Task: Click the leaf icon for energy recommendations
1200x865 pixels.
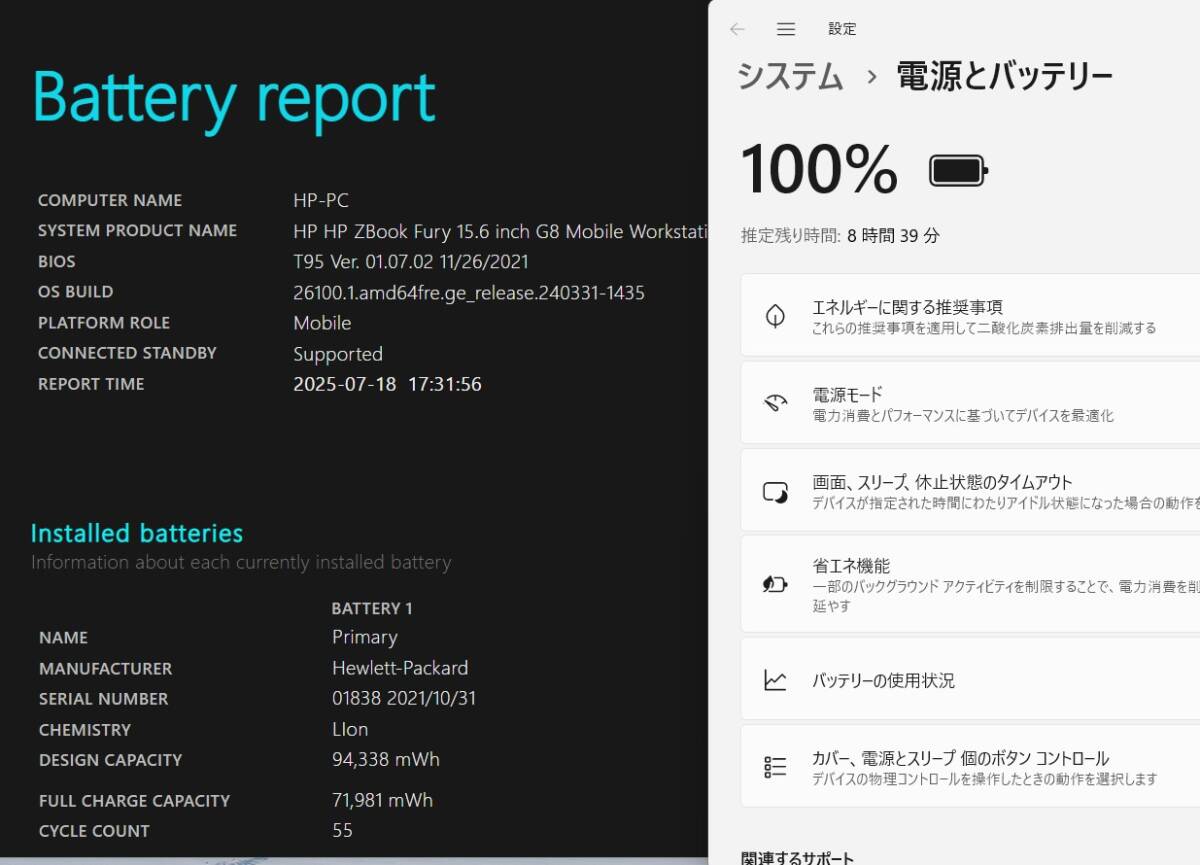Action: 775,316
